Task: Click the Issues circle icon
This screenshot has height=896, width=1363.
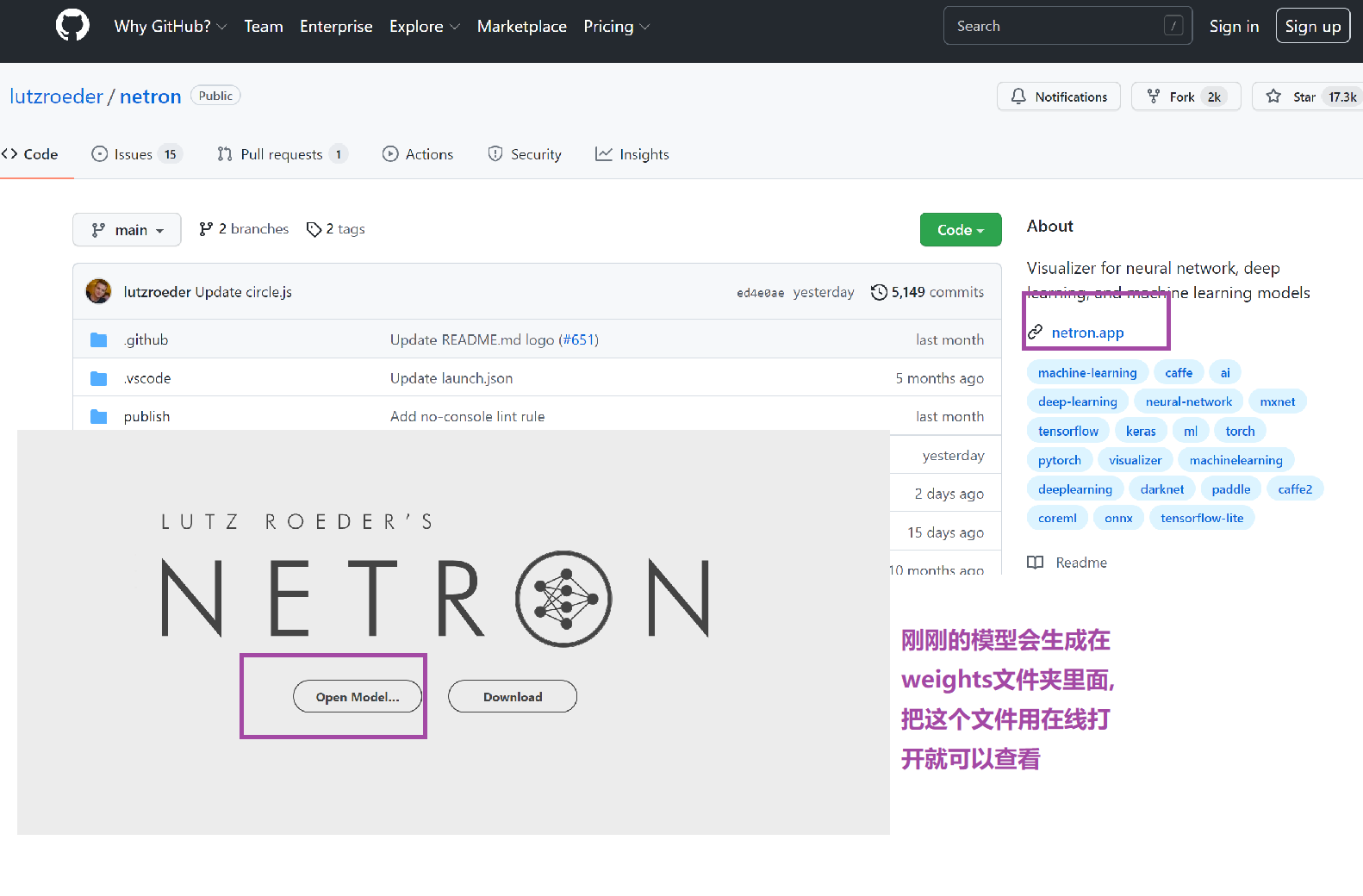Action: click(99, 154)
